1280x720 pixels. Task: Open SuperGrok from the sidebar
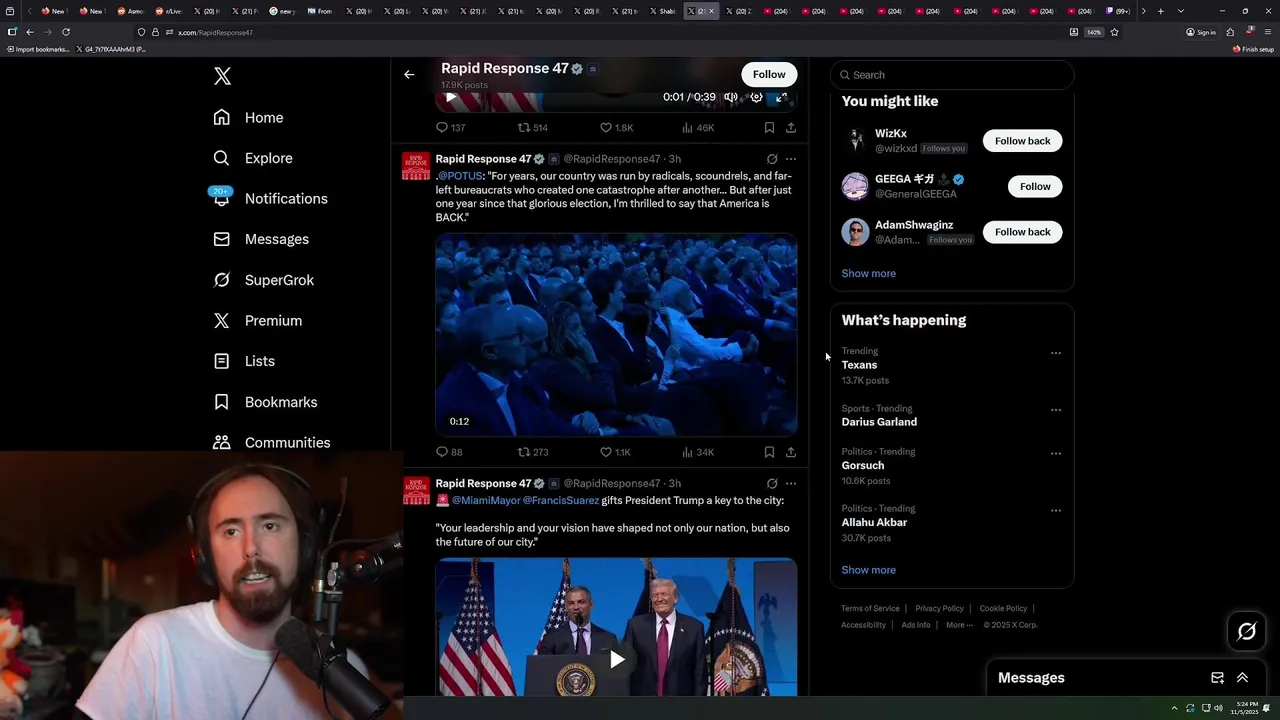[x=263, y=280]
